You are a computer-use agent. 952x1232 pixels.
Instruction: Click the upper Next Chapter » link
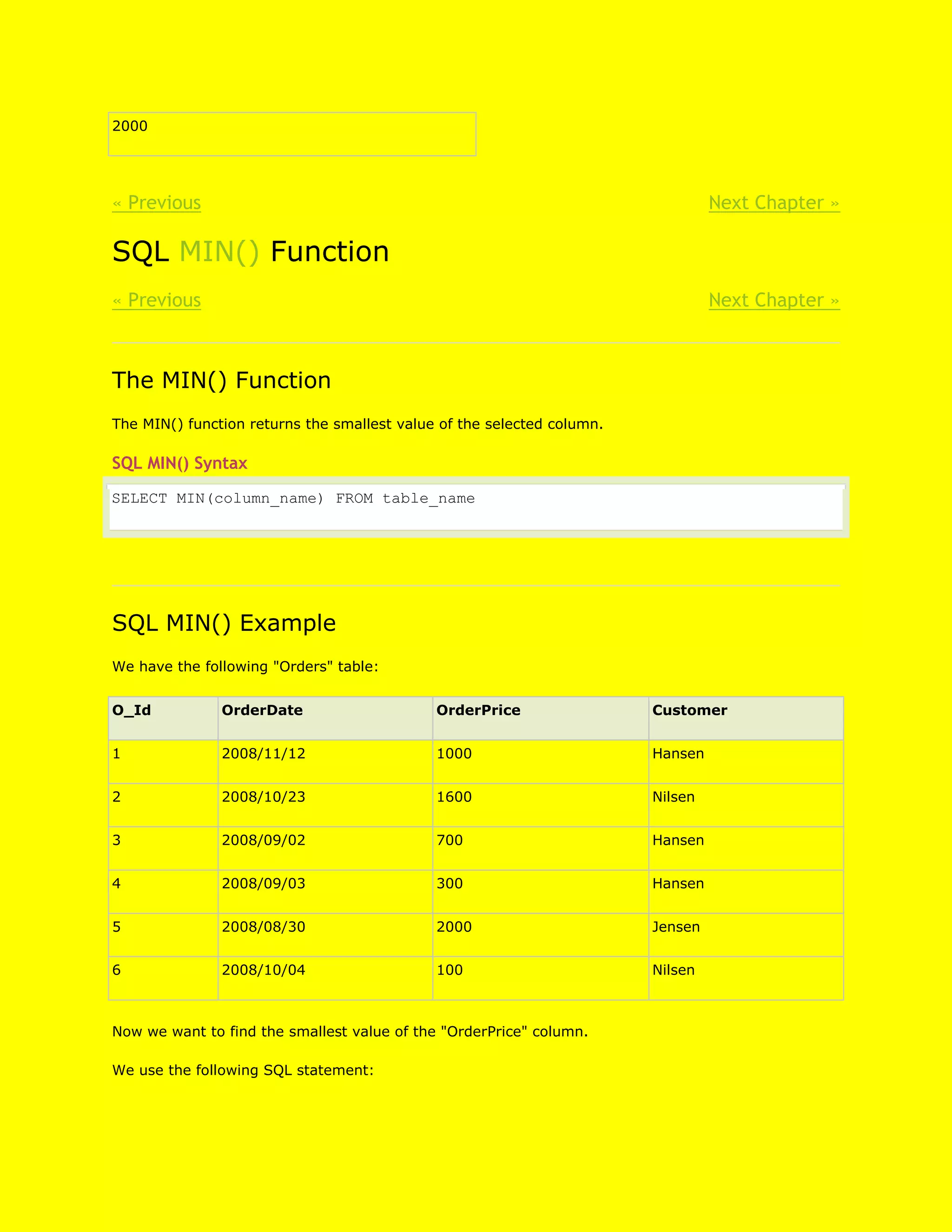[774, 203]
